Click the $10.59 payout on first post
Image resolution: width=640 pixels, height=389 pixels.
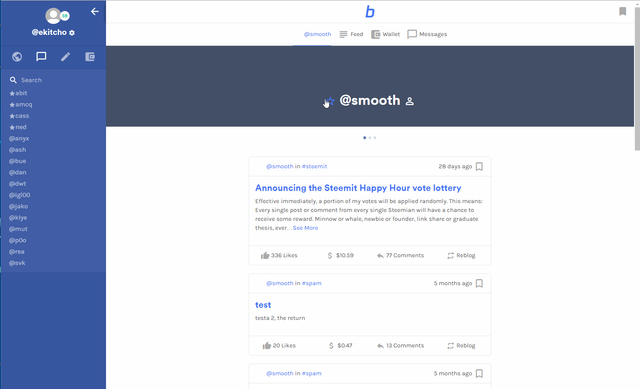[x=340, y=256]
